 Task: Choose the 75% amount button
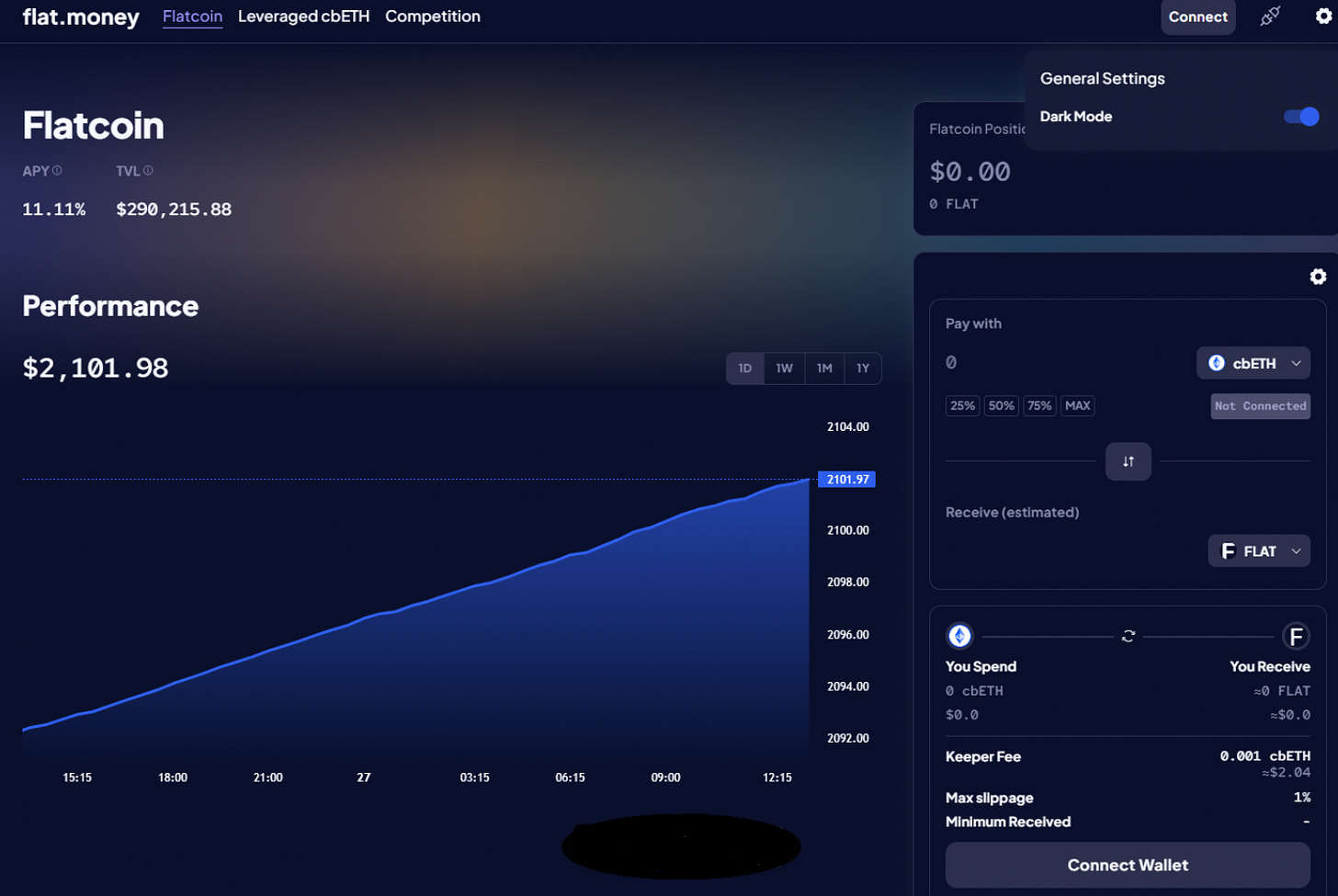tap(1039, 406)
